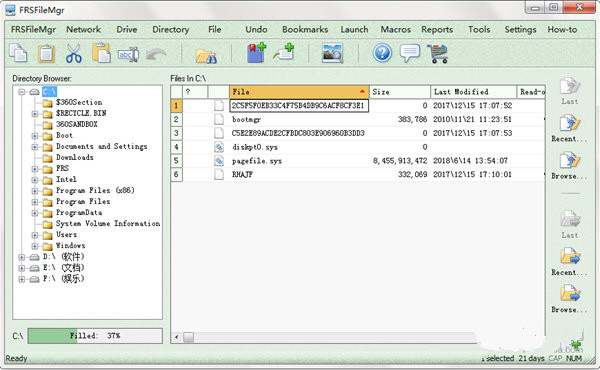Open the Bookmarks menu

coord(305,29)
